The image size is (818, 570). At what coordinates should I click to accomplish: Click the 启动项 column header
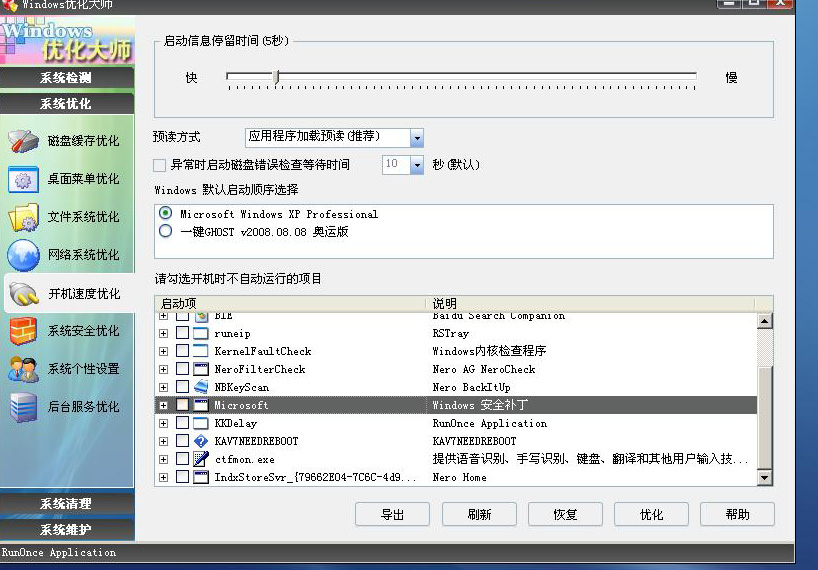[x=291, y=304]
